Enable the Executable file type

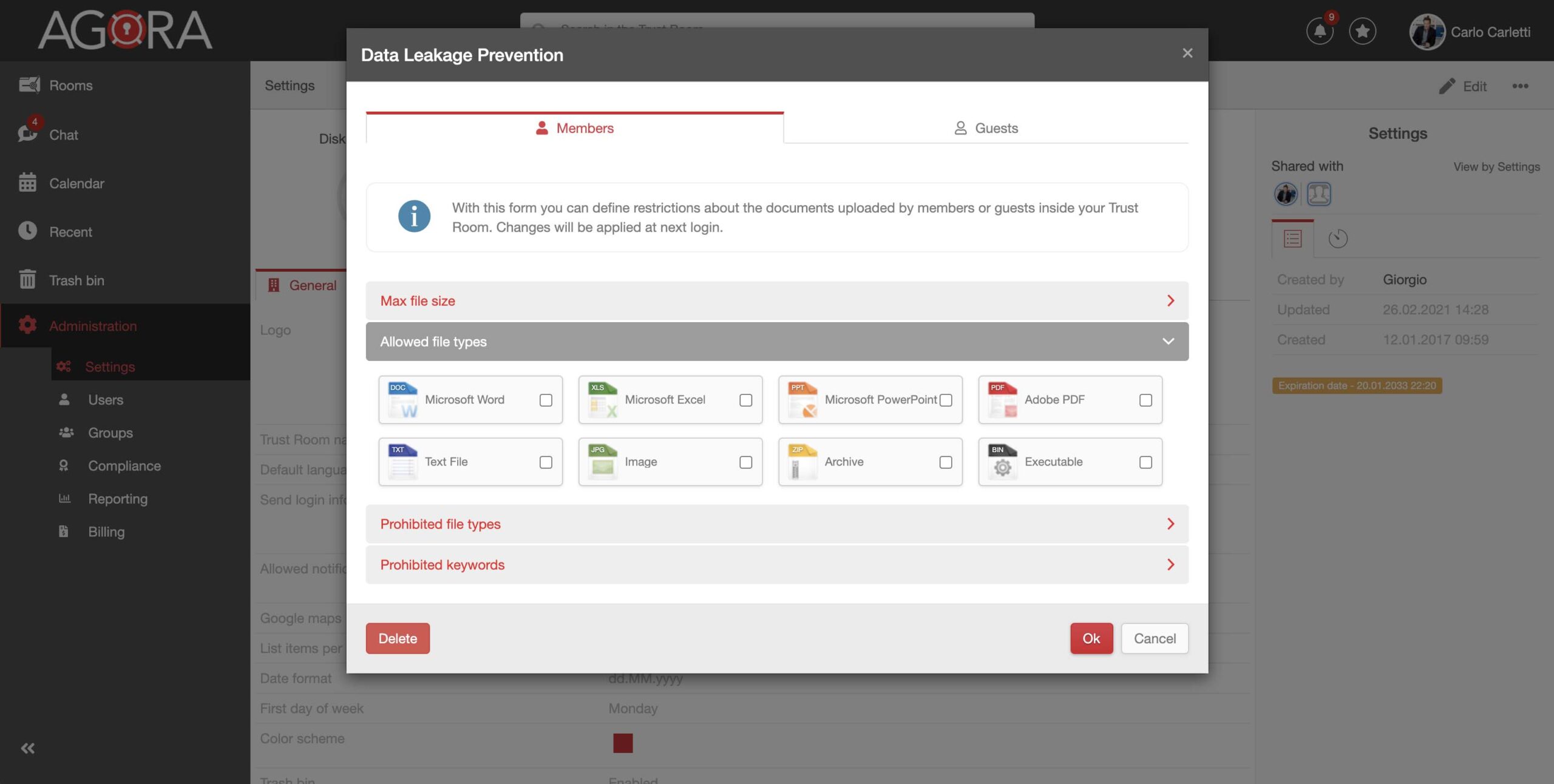pos(1145,462)
